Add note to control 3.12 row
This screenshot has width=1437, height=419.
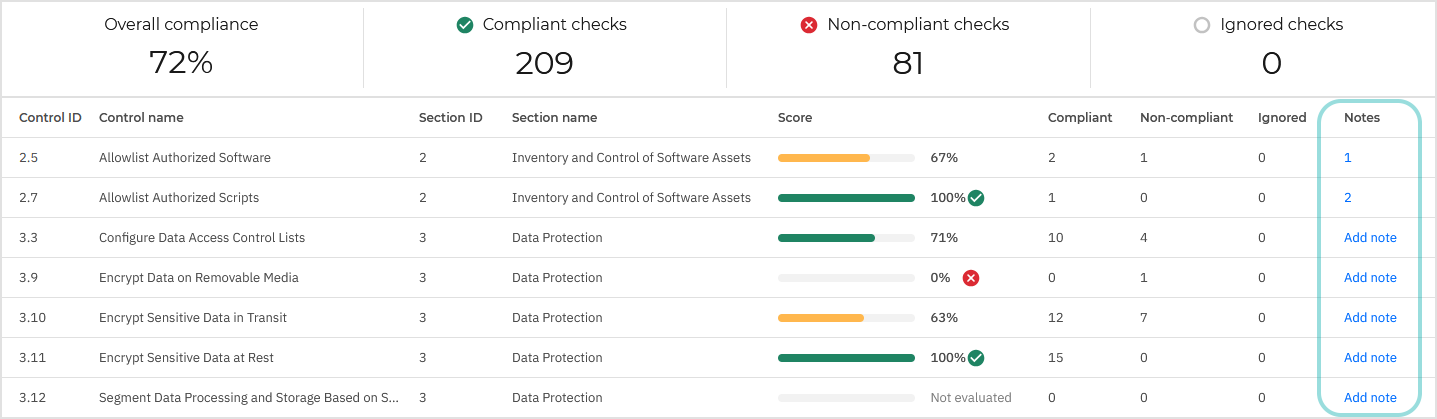[1370, 398]
